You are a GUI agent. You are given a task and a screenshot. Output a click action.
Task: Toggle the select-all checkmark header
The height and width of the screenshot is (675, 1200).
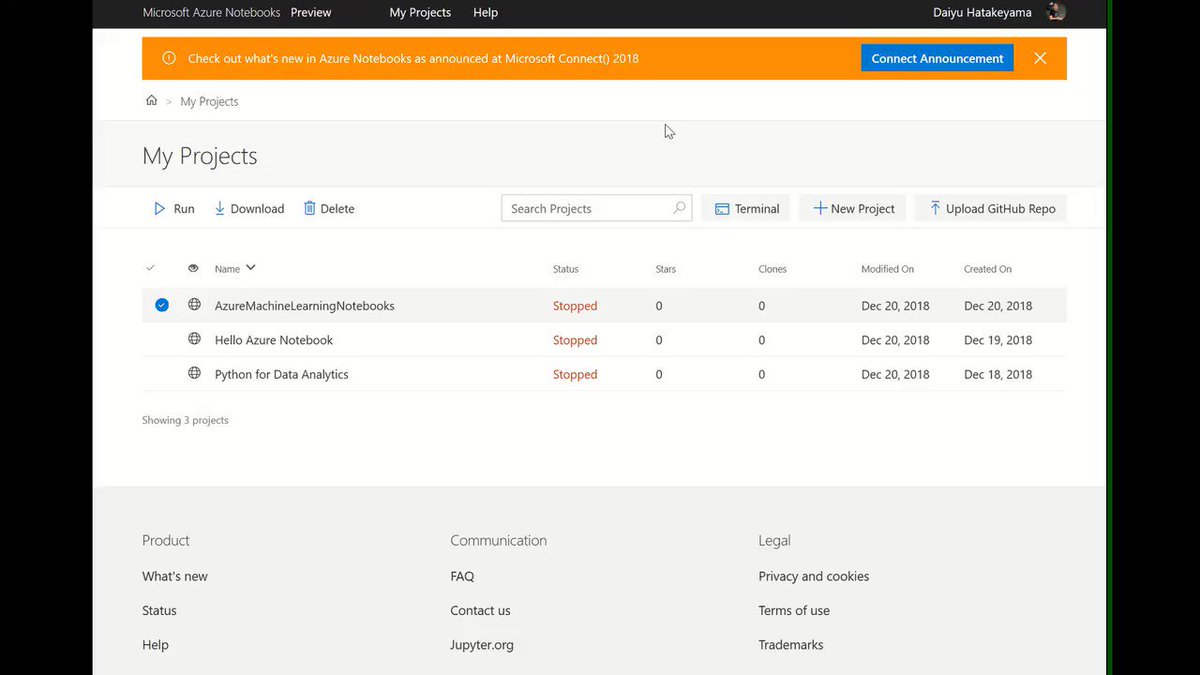[x=151, y=268]
